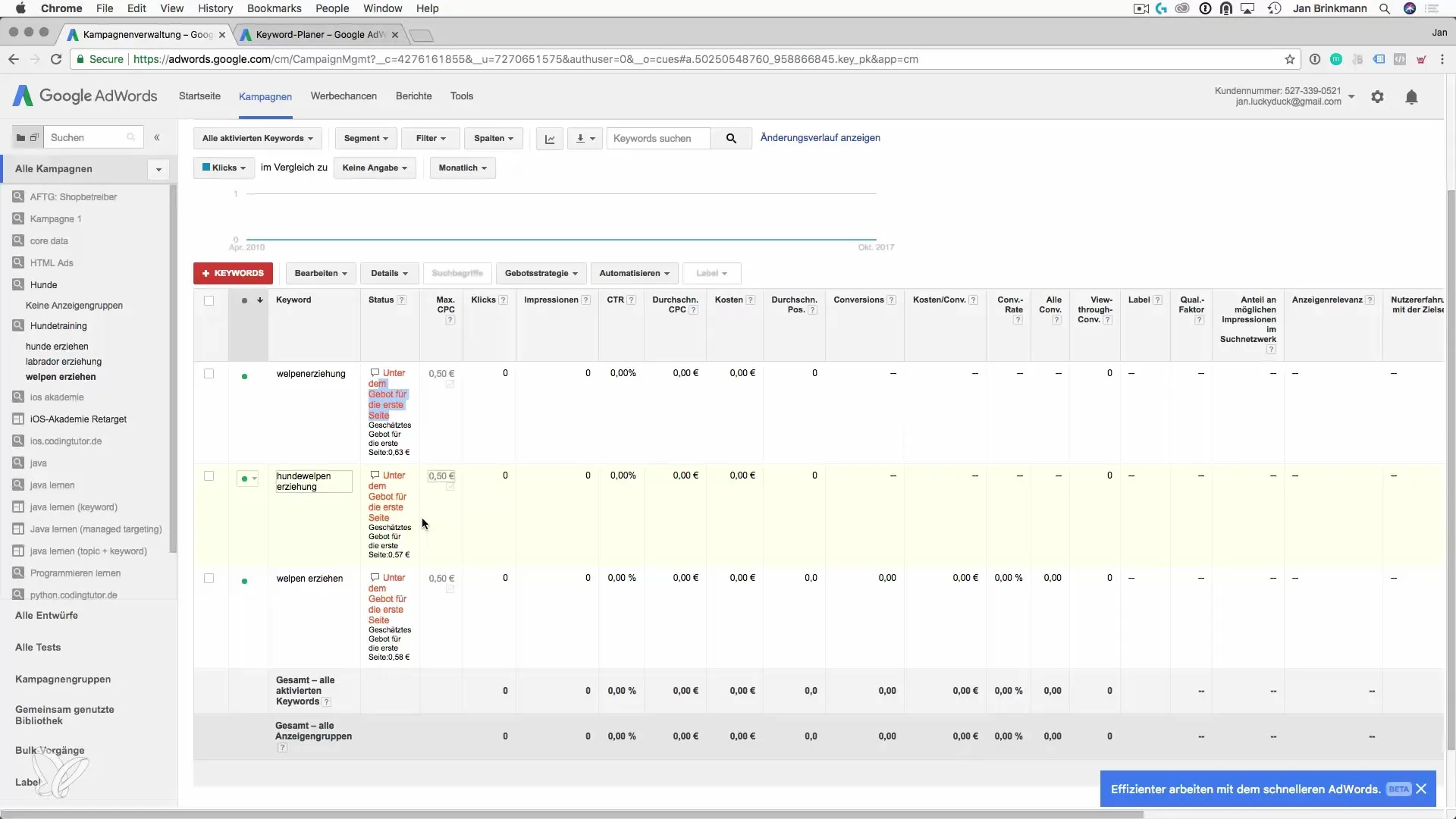The height and width of the screenshot is (819, 1456).
Task: Toggle status dot for welpenerziehung keyword
Action: click(244, 376)
